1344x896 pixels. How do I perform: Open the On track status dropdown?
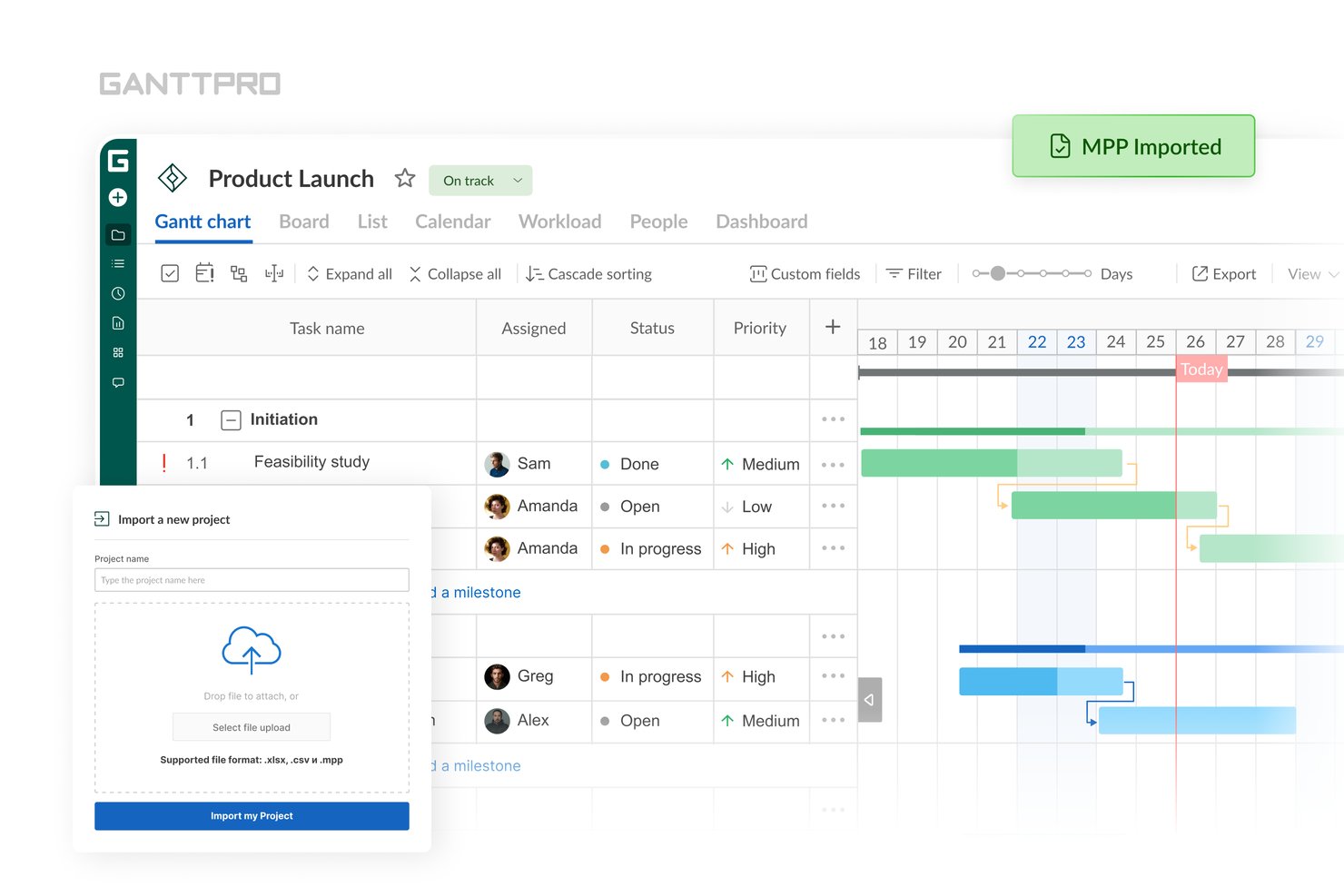pyautogui.click(x=480, y=181)
